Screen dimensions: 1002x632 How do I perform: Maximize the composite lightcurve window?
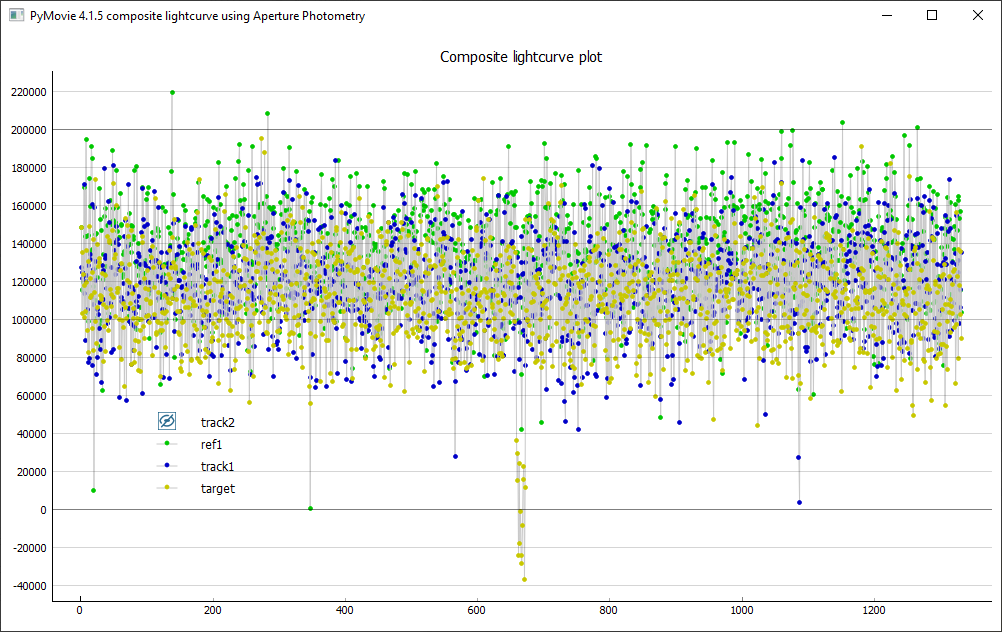[932, 16]
